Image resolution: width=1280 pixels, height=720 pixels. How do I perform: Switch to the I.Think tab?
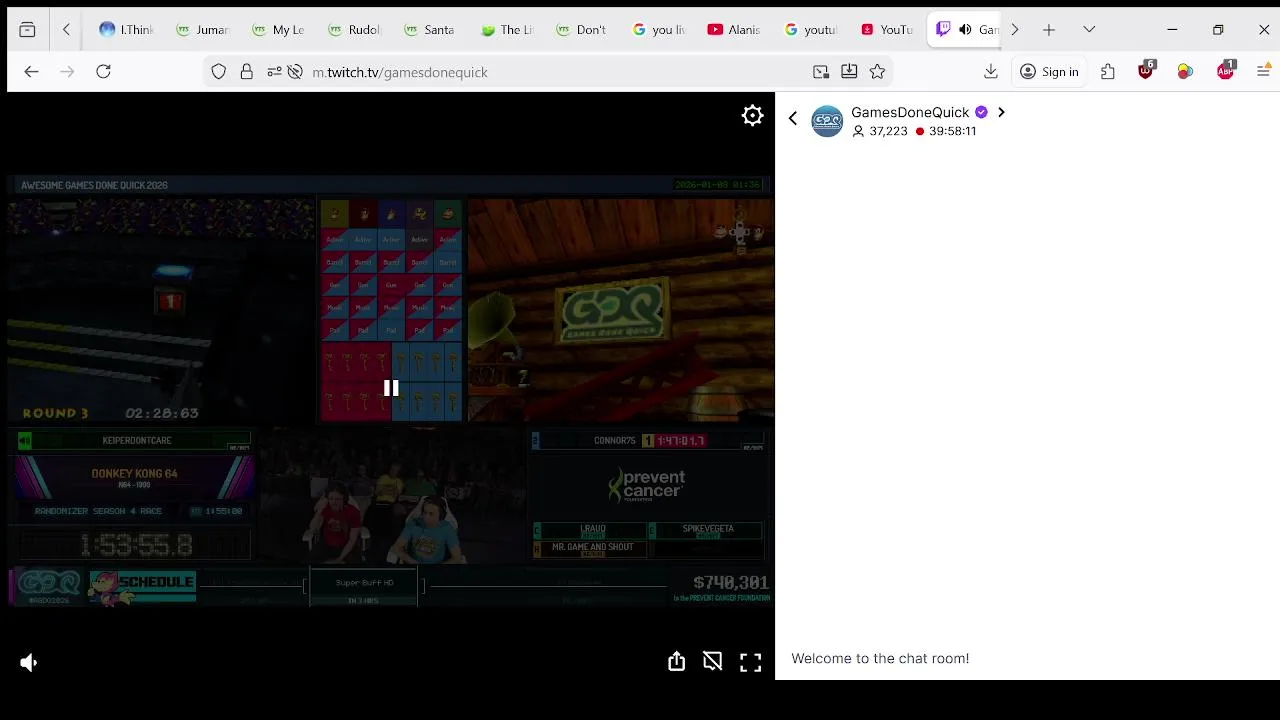pos(126,30)
